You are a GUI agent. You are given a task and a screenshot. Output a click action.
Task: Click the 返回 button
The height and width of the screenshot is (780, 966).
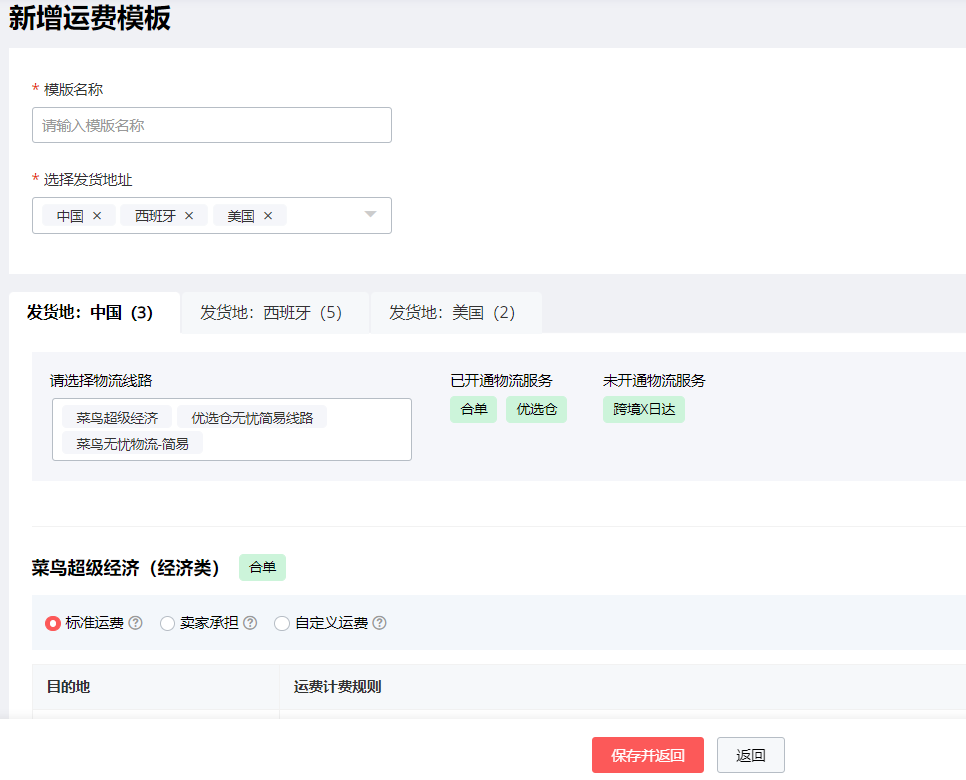(750, 755)
